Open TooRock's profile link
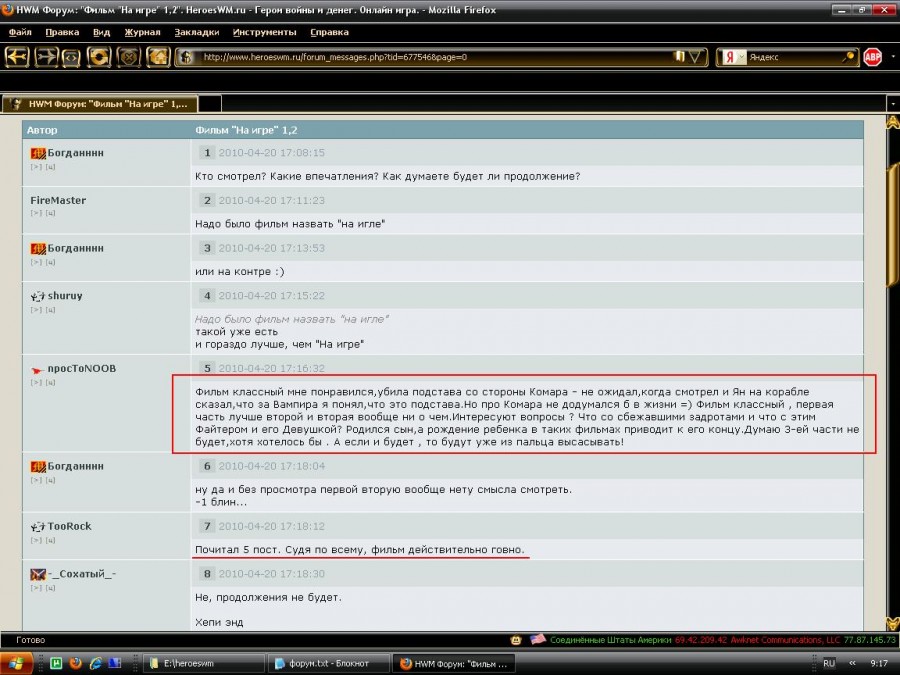Image resolution: width=900 pixels, height=675 pixels. (x=69, y=526)
